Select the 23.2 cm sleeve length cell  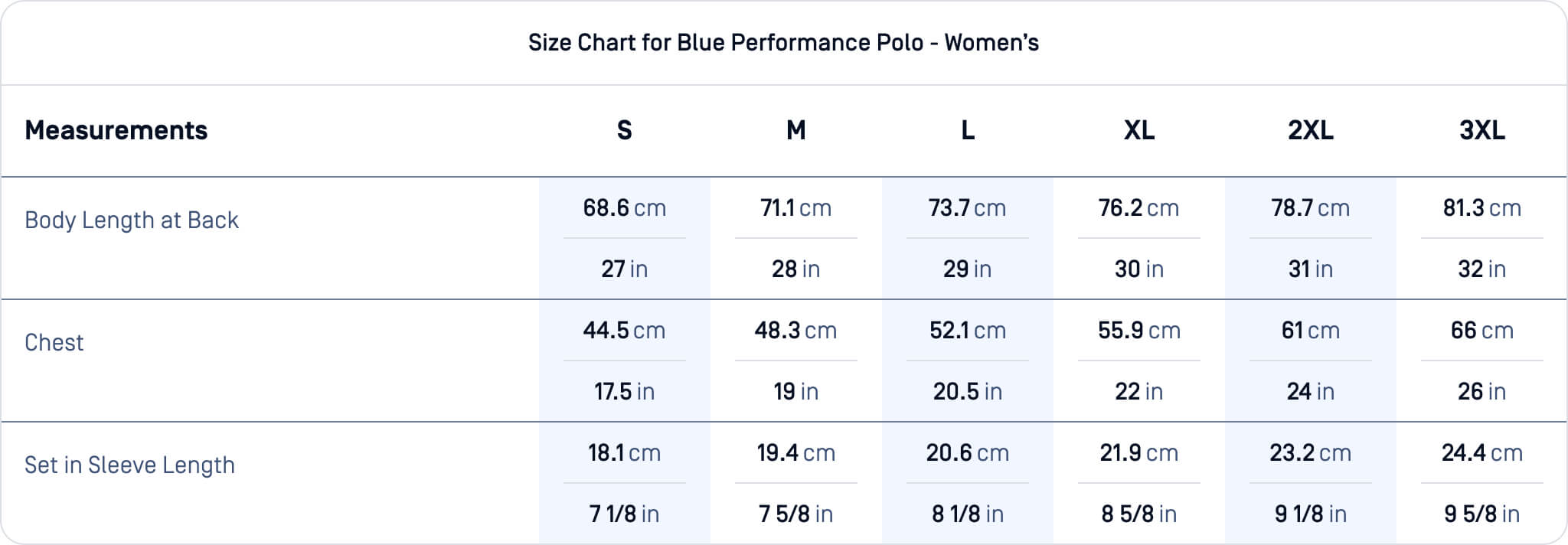[x=1310, y=452]
